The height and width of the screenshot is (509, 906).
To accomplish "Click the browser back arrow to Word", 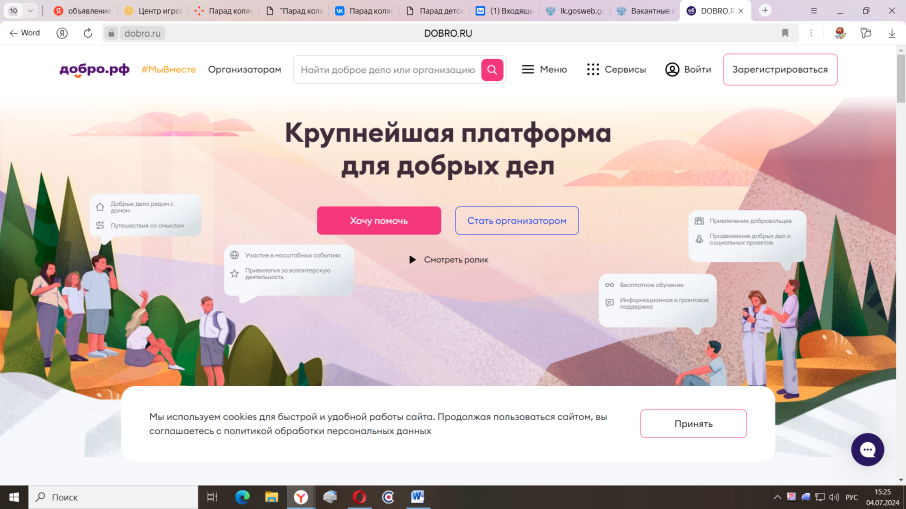I will 25,33.
